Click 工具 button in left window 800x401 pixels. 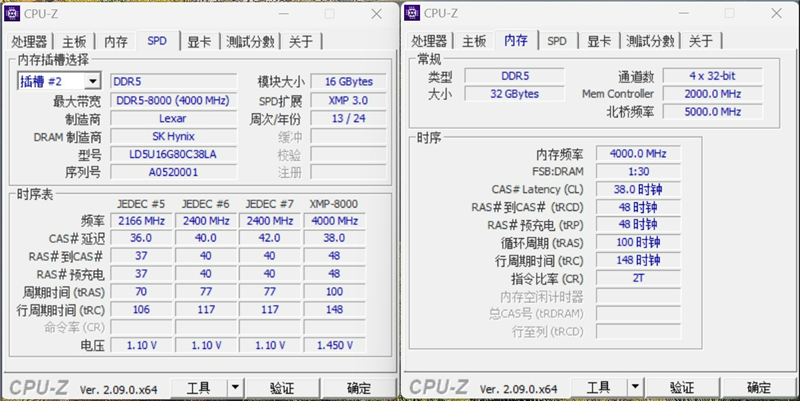198,388
